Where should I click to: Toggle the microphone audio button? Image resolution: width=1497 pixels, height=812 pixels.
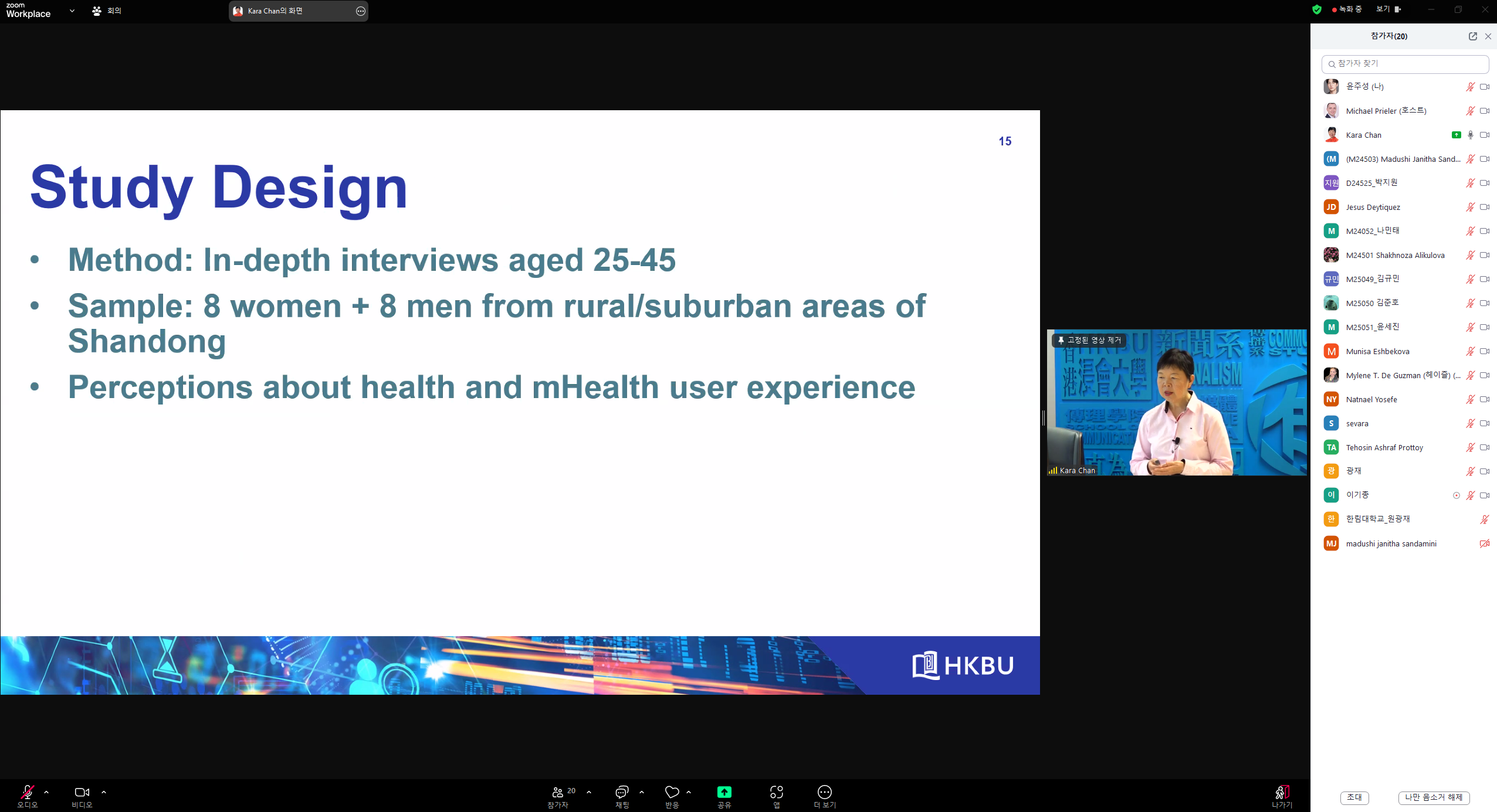27,793
